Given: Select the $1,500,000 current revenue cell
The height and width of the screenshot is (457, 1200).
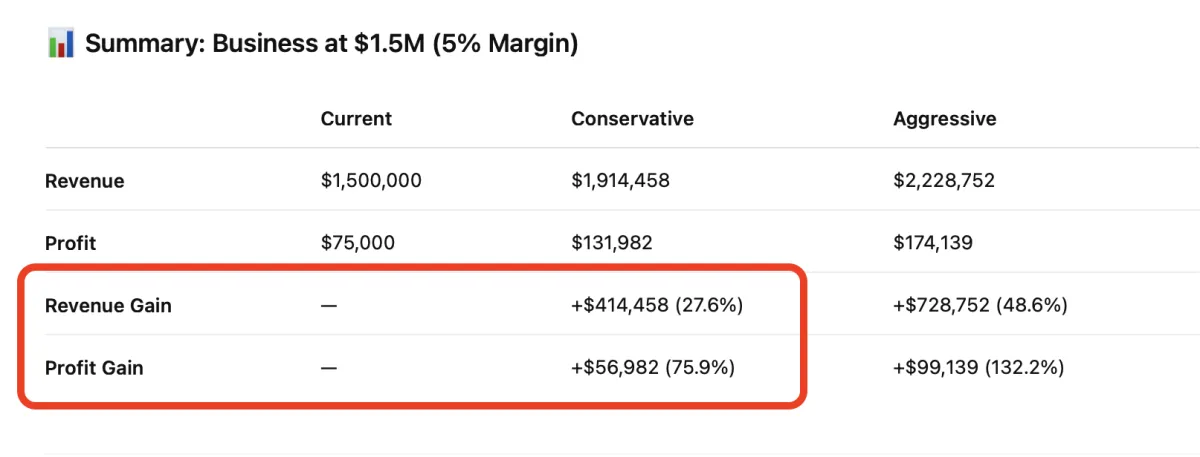Looking at the screenshot, I should [371, 181].
